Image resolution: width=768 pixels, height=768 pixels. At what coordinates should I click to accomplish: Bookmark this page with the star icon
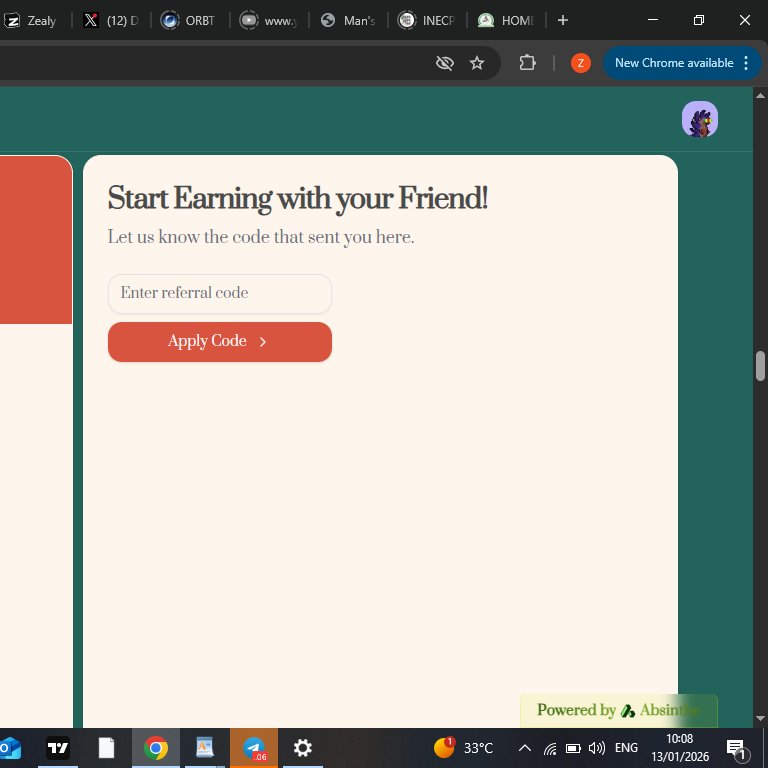click(x=477, y=63)
